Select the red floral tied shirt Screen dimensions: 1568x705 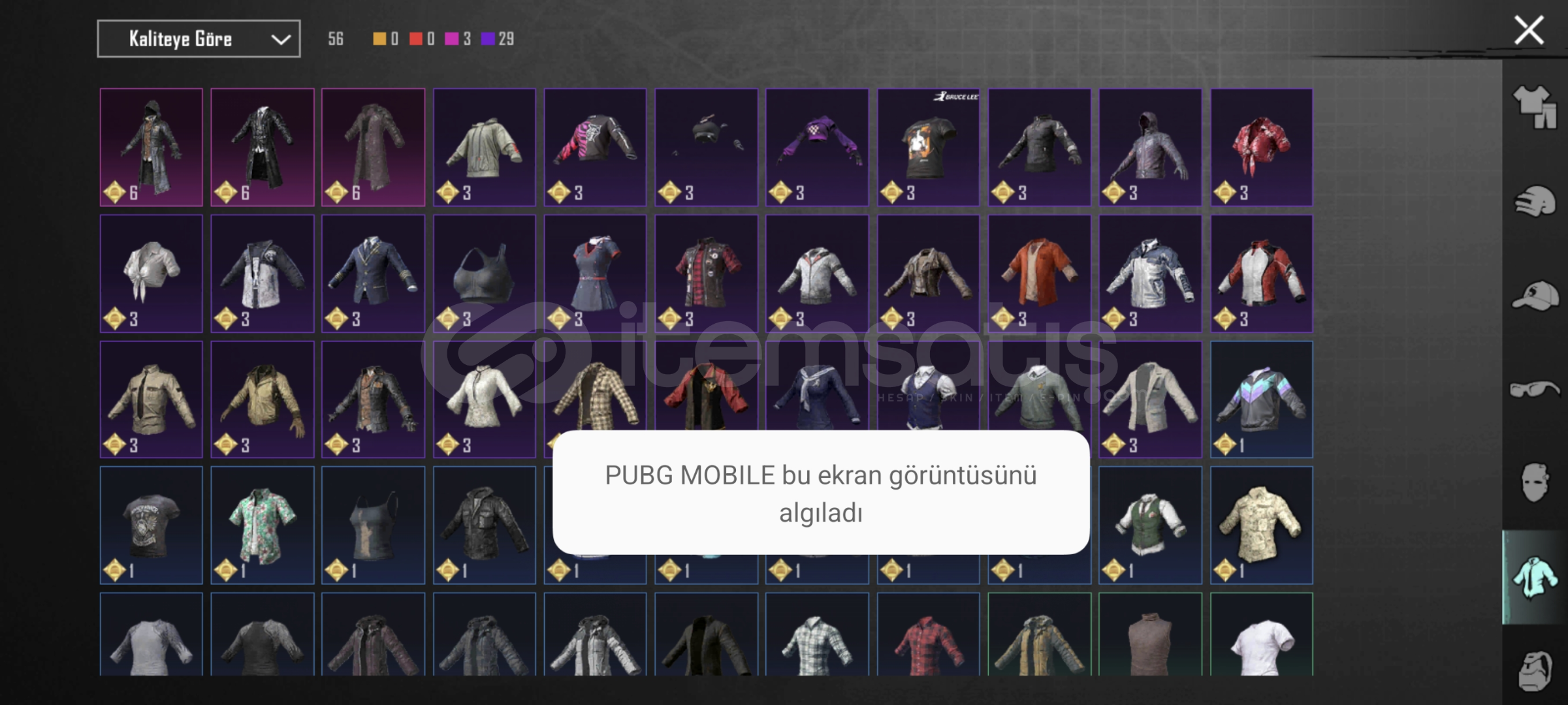1261,148
